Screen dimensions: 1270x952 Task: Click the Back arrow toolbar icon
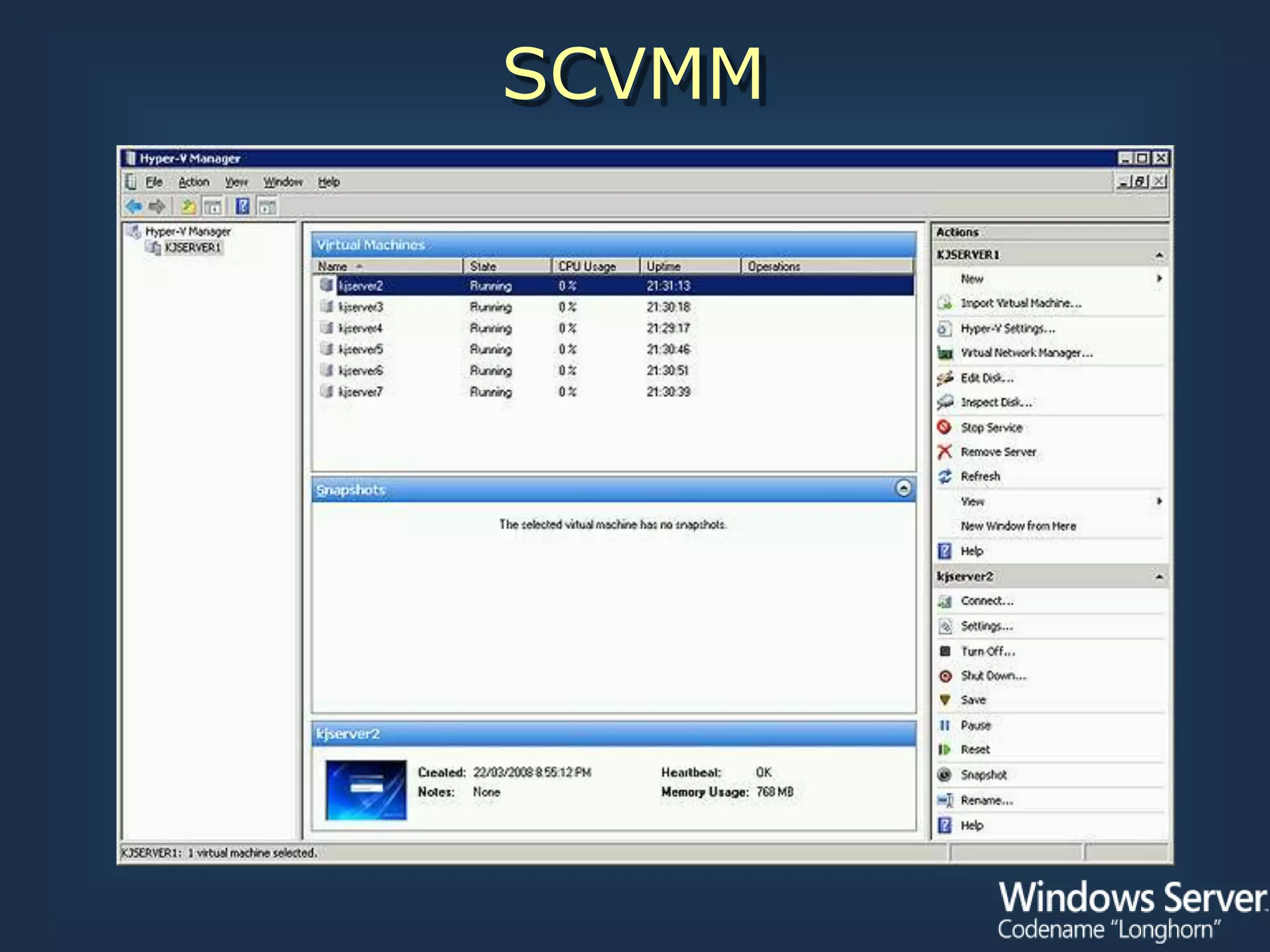pyautogui.click(x=134, y=206)
